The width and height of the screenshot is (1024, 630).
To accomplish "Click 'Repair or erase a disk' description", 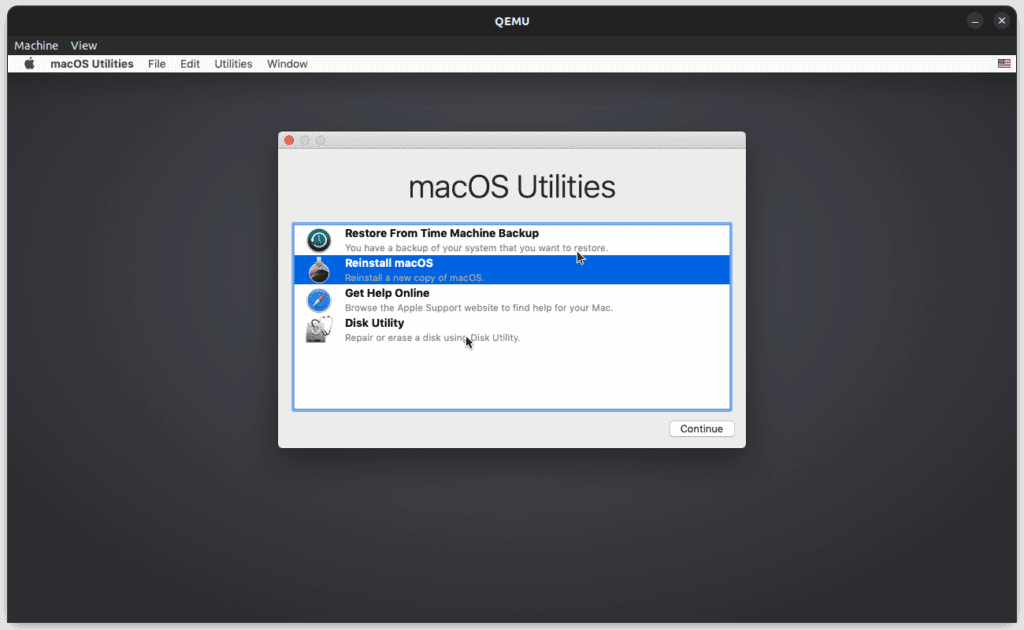I will tap(432, 338).
